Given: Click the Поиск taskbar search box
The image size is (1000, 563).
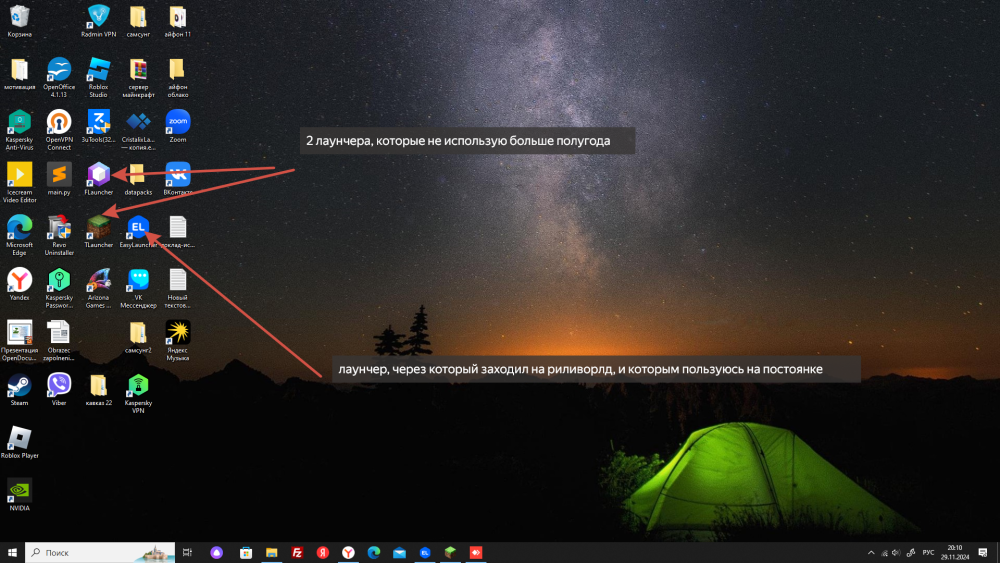Looking at the screenshot, I should pos(100,552).
